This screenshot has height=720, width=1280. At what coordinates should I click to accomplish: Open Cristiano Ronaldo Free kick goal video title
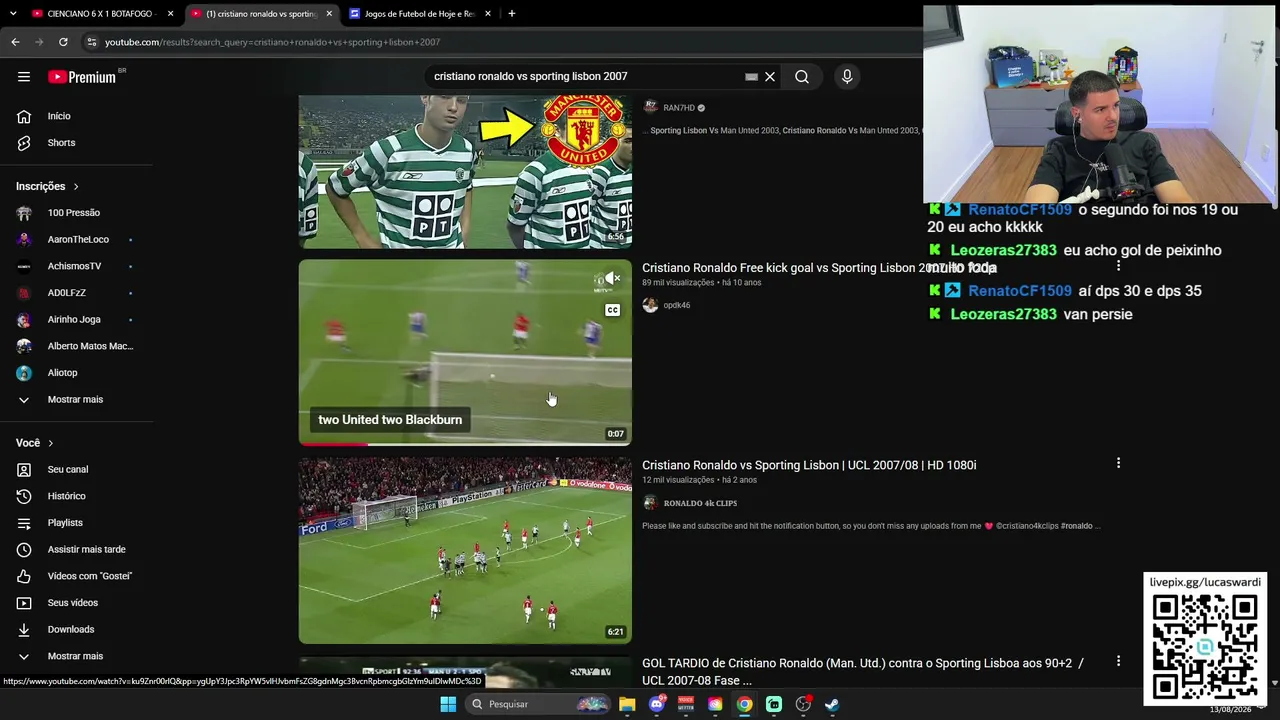pyautogui.click(x=819, y=268)
